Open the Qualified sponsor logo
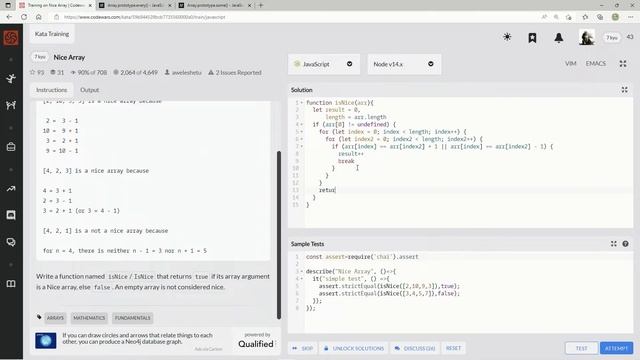The width and height of the screenshot is (640, 360). 256,344
